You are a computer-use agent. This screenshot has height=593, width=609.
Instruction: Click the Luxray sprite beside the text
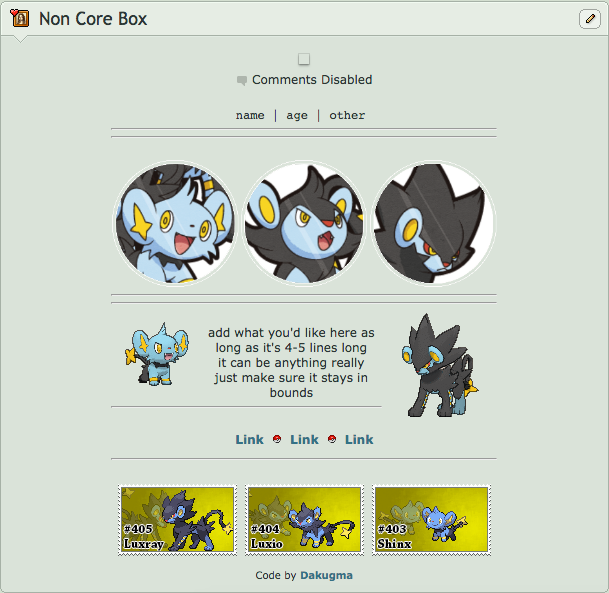point(440,365)
